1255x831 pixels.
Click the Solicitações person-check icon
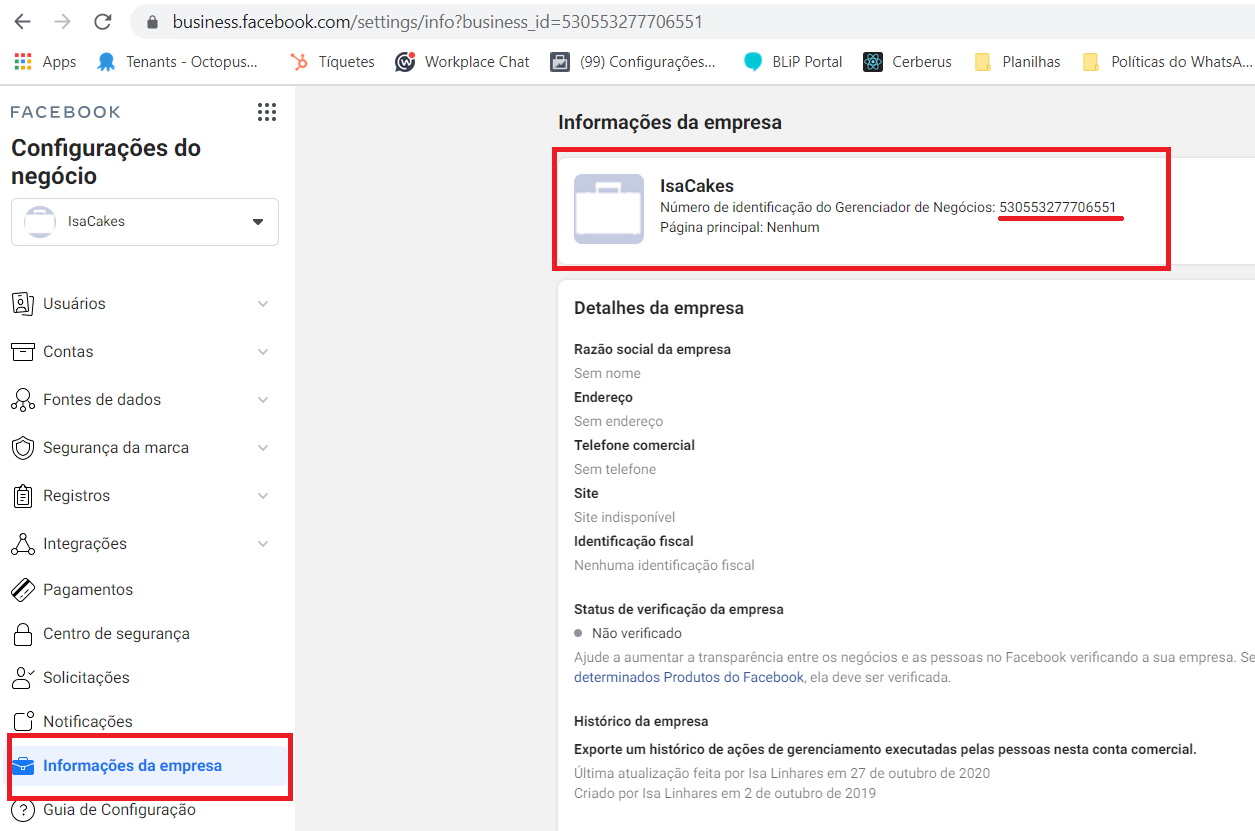(x=22, y=678)
